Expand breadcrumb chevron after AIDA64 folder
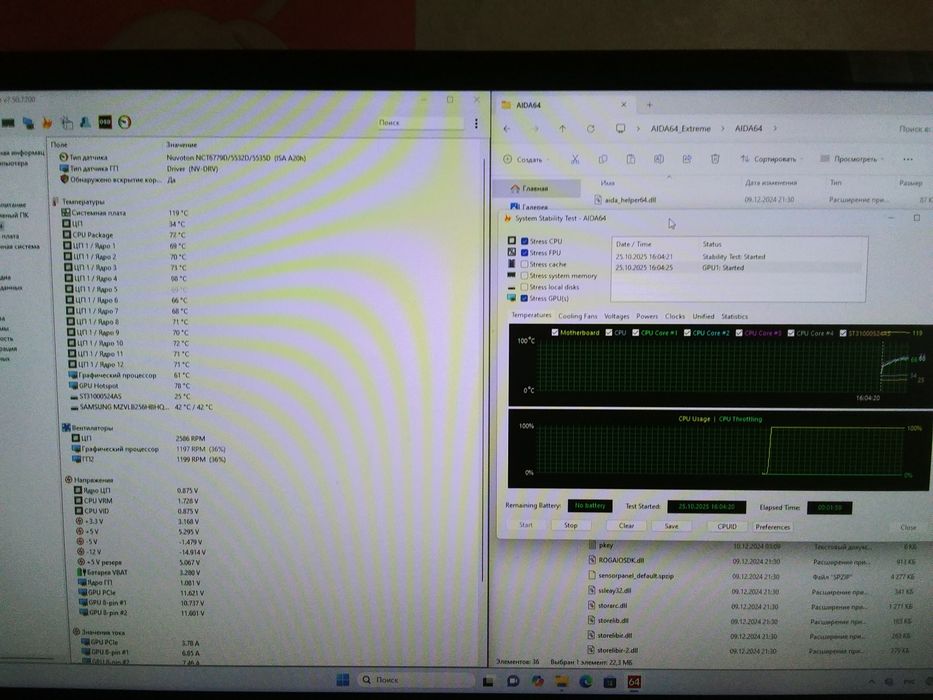 tap(775, 129)
